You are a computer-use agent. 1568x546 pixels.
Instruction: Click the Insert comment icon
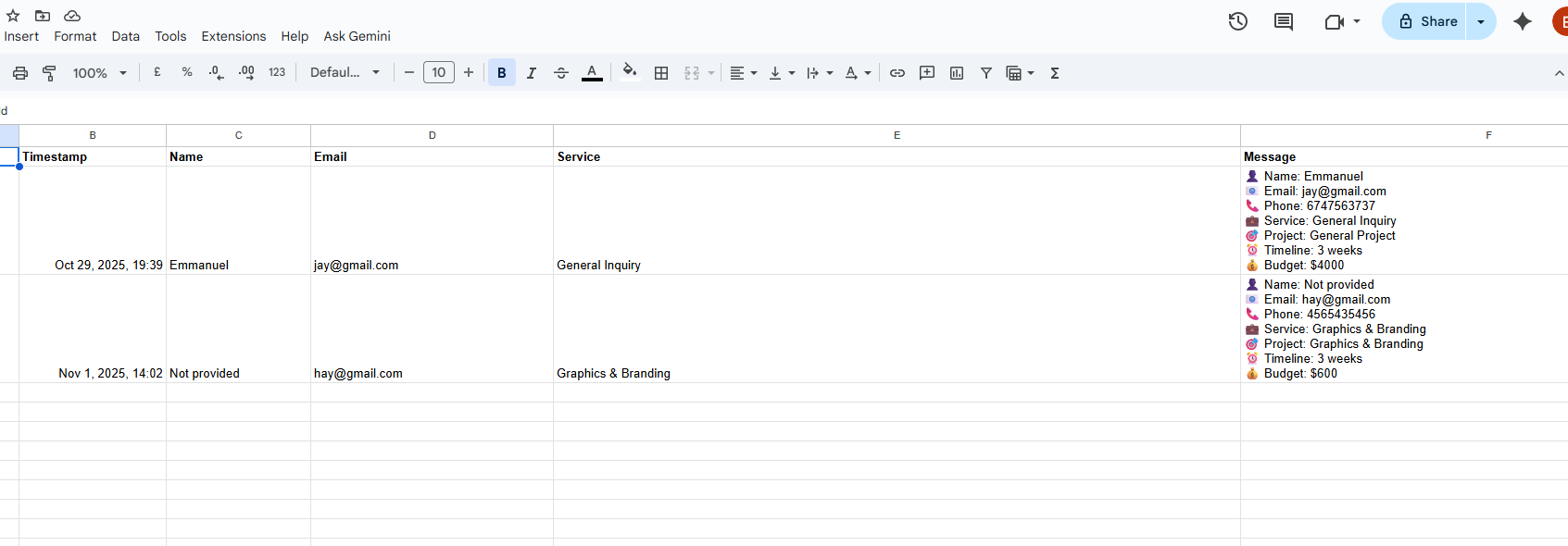click(927, 72)
